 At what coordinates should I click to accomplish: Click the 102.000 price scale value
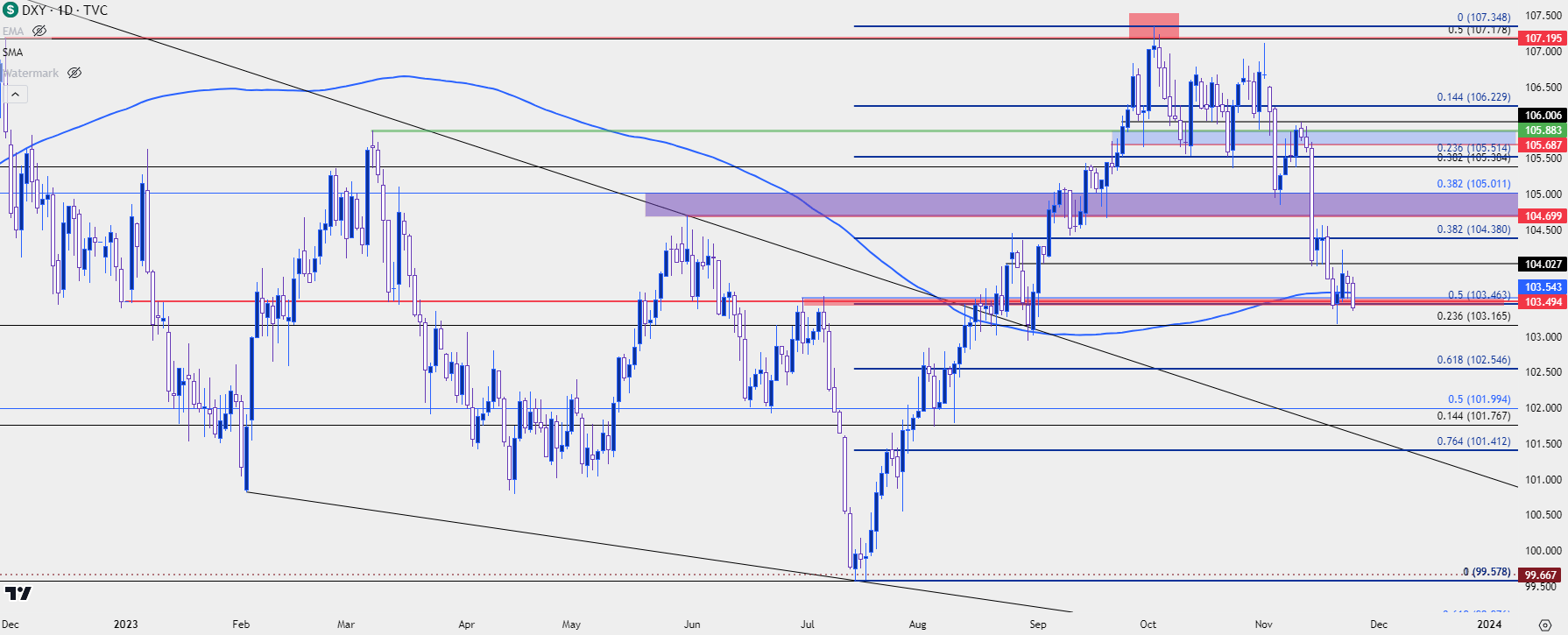pyautogui.click(x=1543, y=408)
